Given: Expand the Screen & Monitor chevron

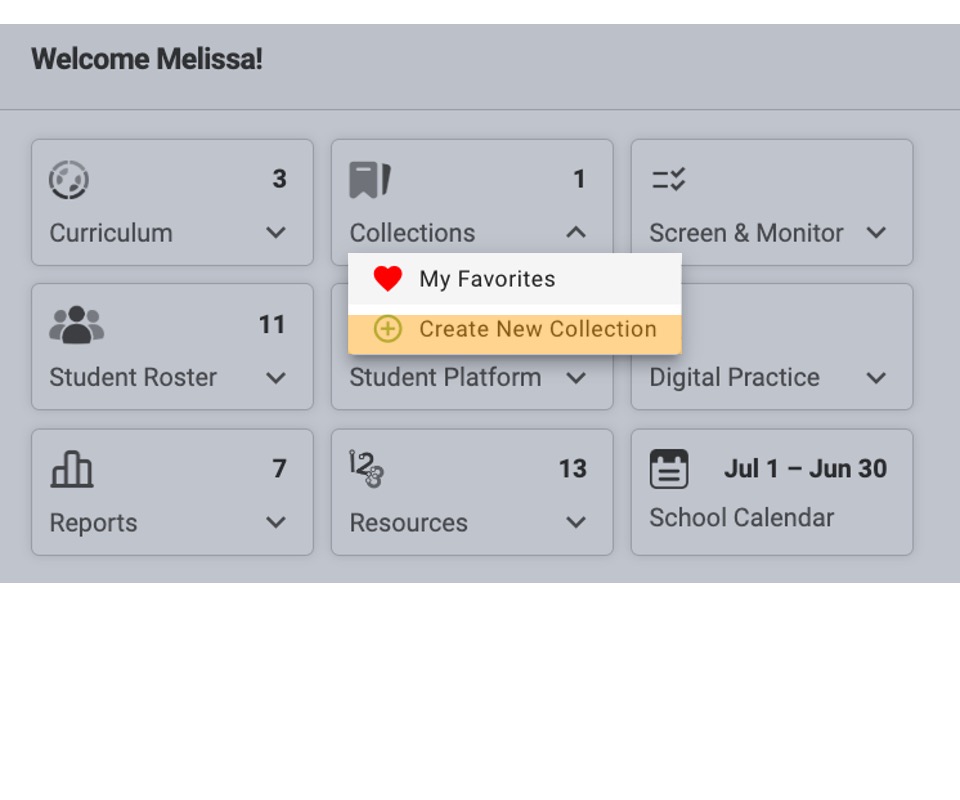Looking at the screenshot, I should 876,233.
